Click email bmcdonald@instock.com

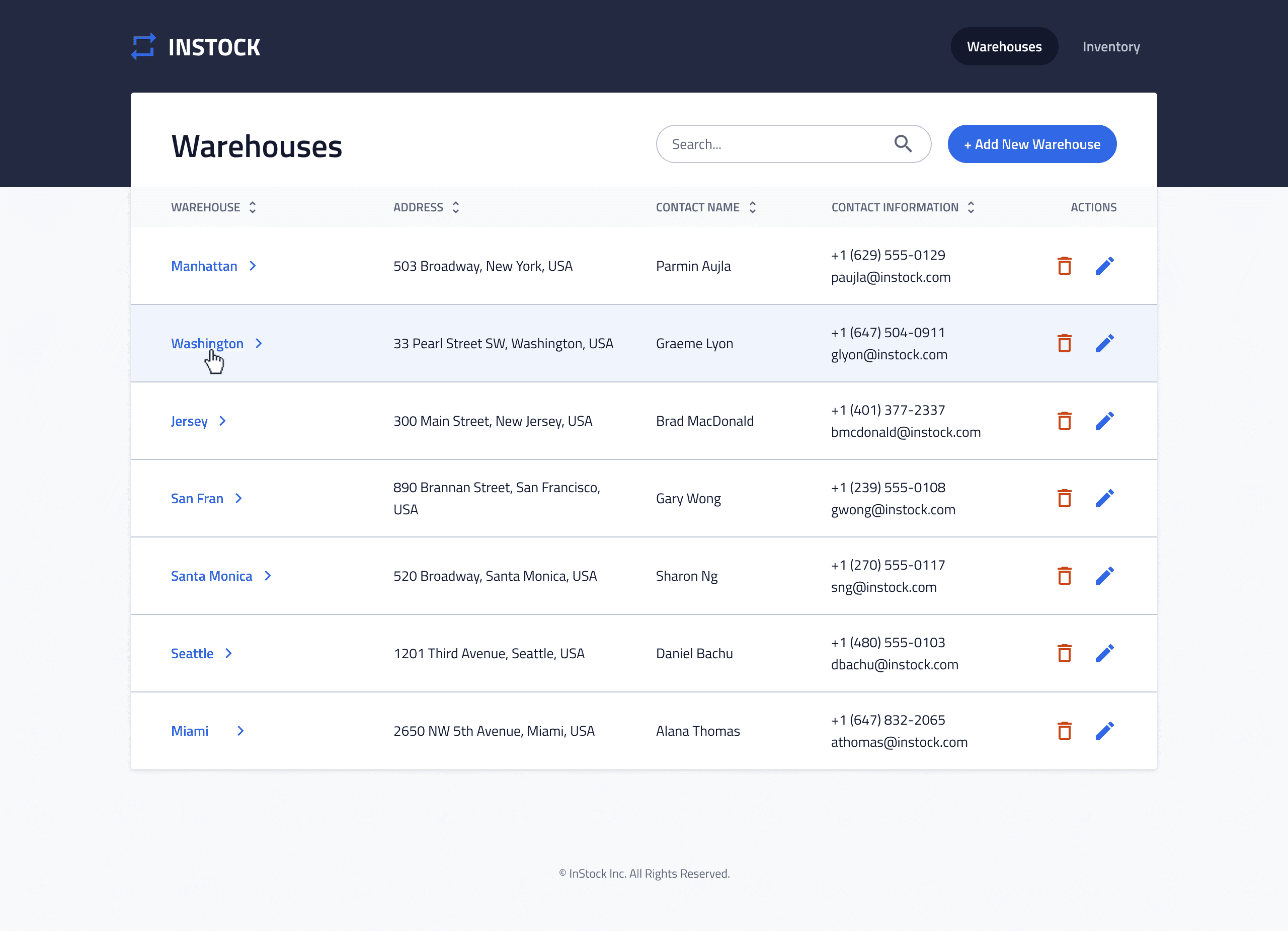point(905,432)
